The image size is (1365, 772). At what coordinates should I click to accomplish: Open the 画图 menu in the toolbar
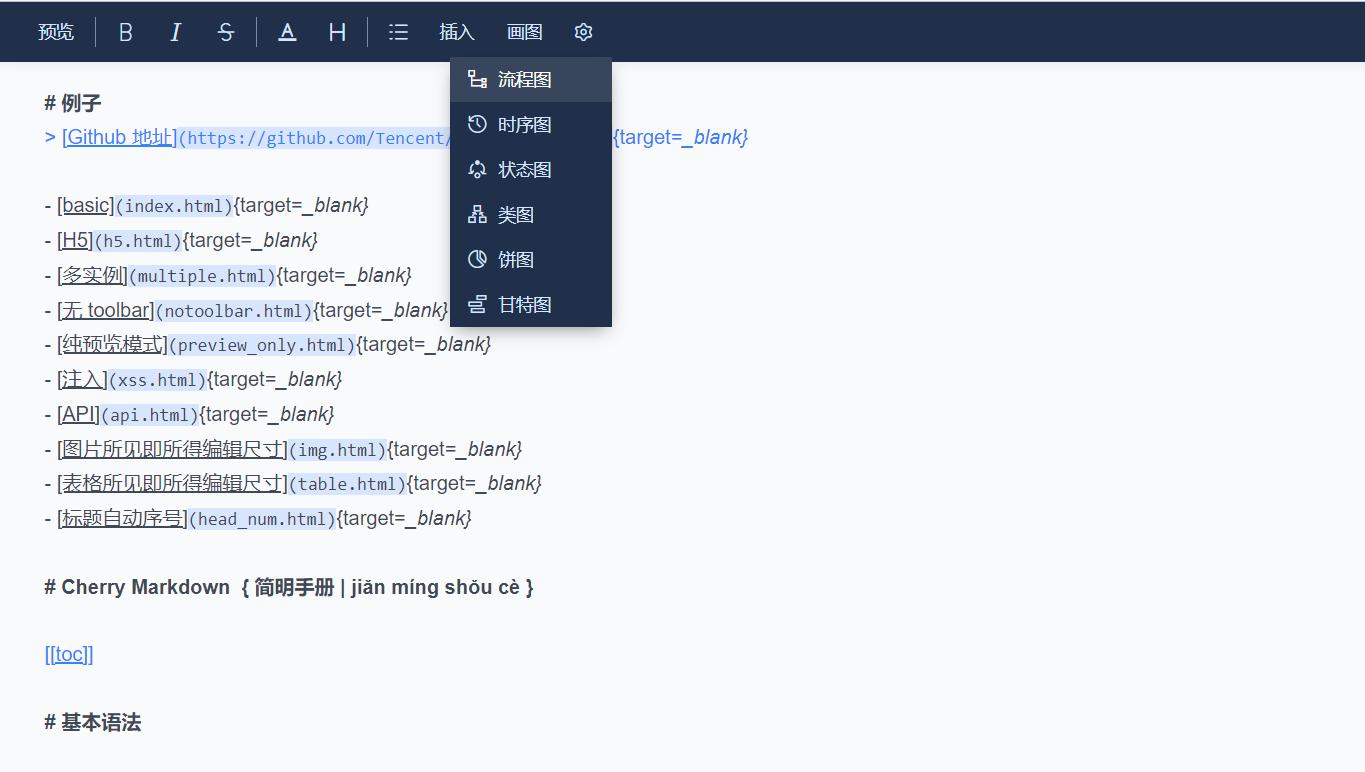point(525,31)
